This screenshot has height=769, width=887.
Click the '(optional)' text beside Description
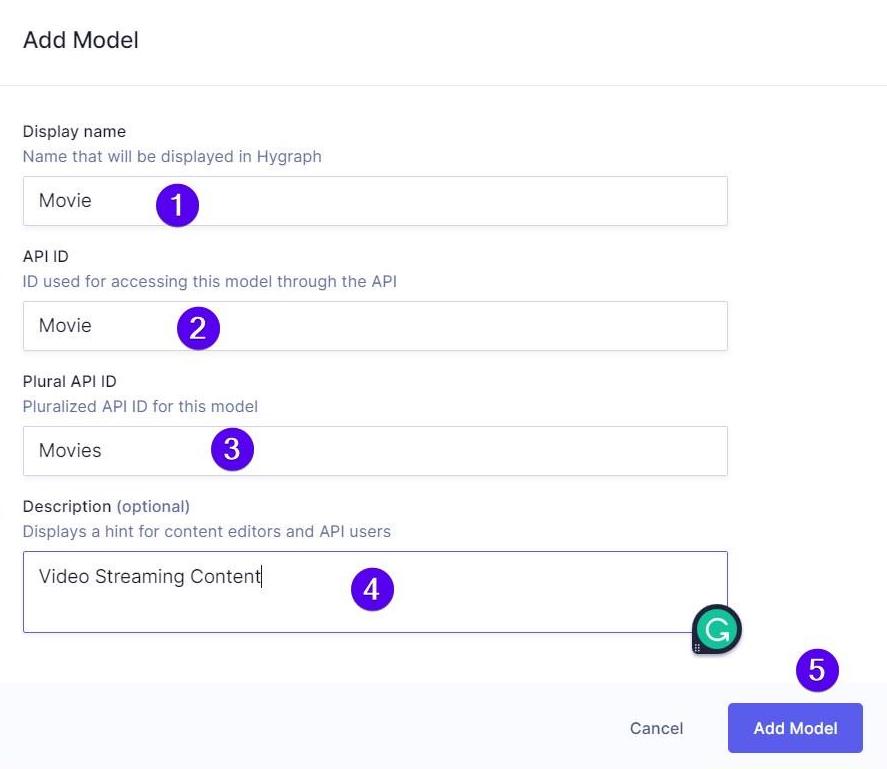(154, 506)
